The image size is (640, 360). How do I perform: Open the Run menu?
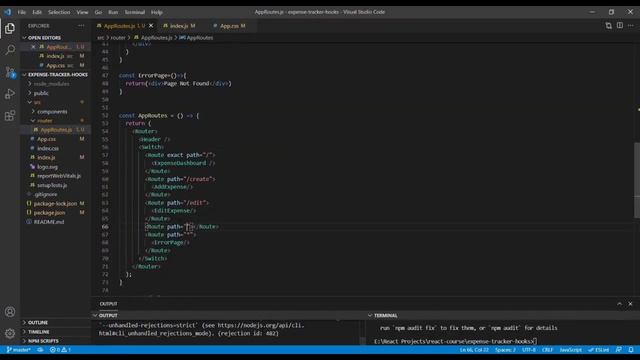click(113, 12)
